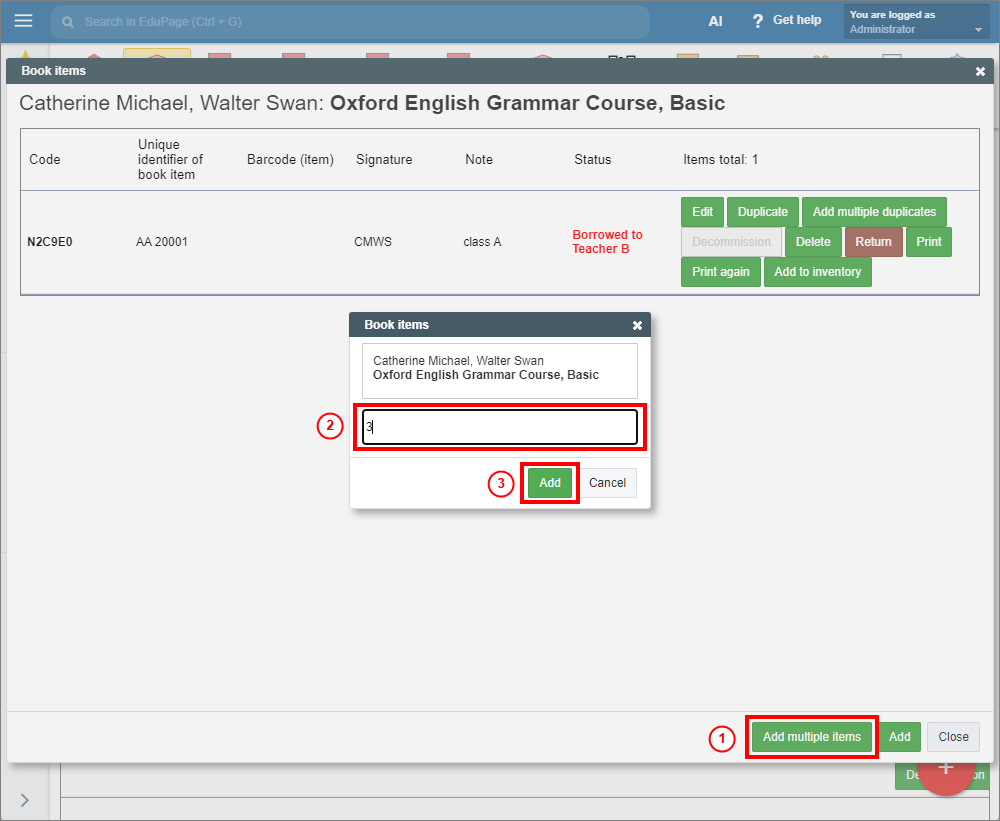Click Edit for book item N2C9E0

pos(702,212)
